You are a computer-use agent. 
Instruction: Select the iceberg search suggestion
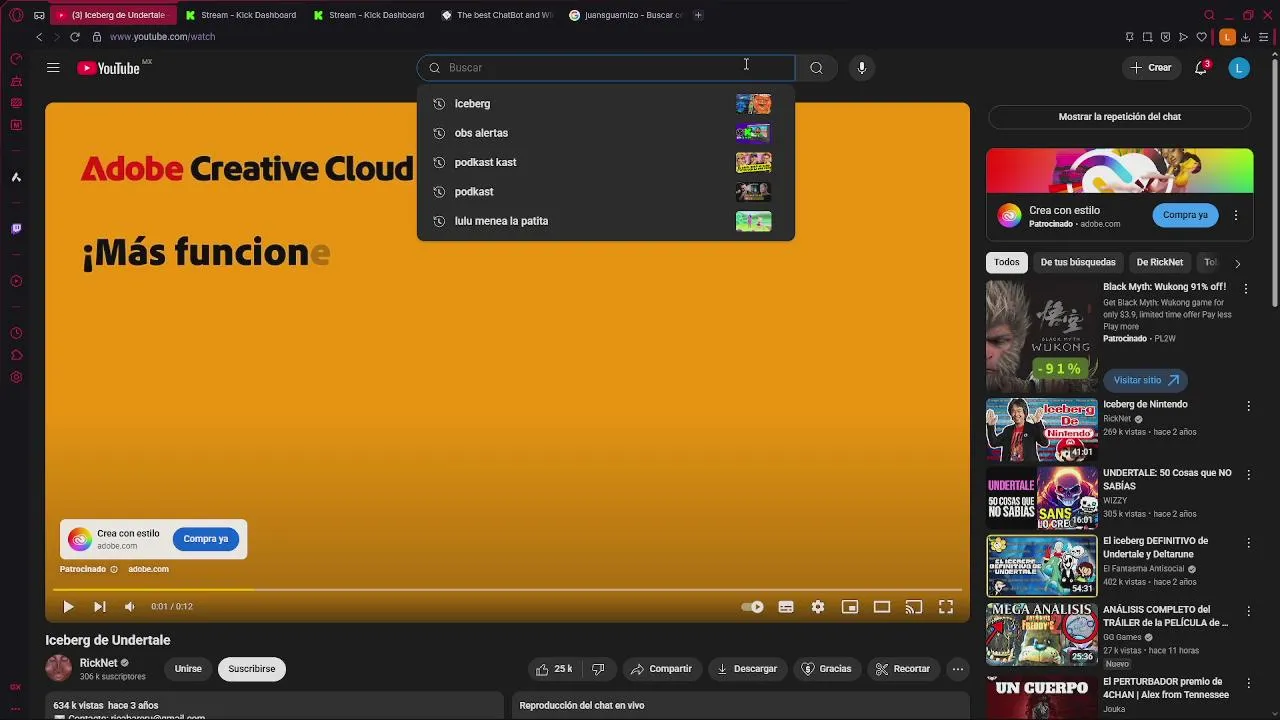point(605,104)
